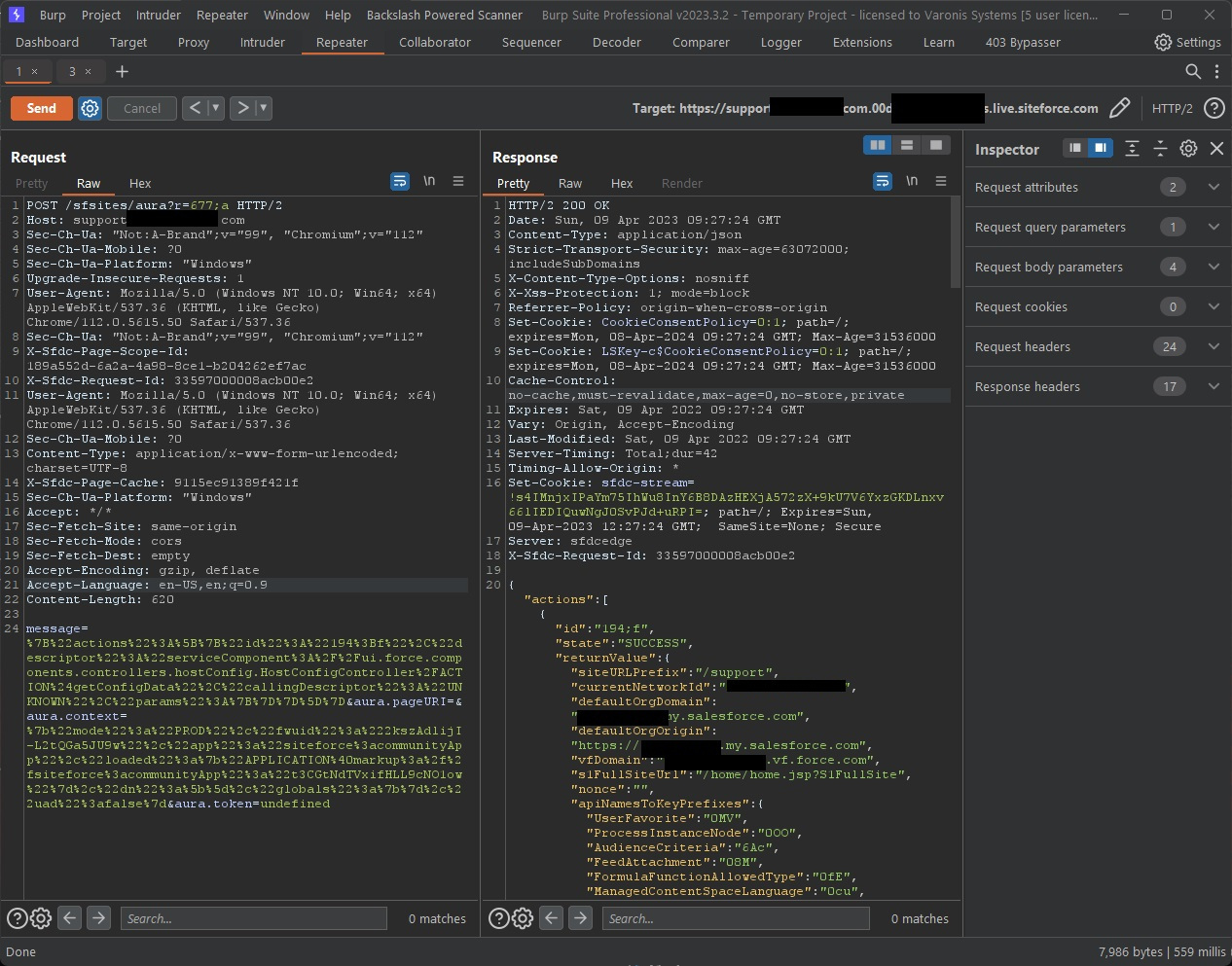
Task: Switch to the Proxy tab
Action: click(194, 42)
